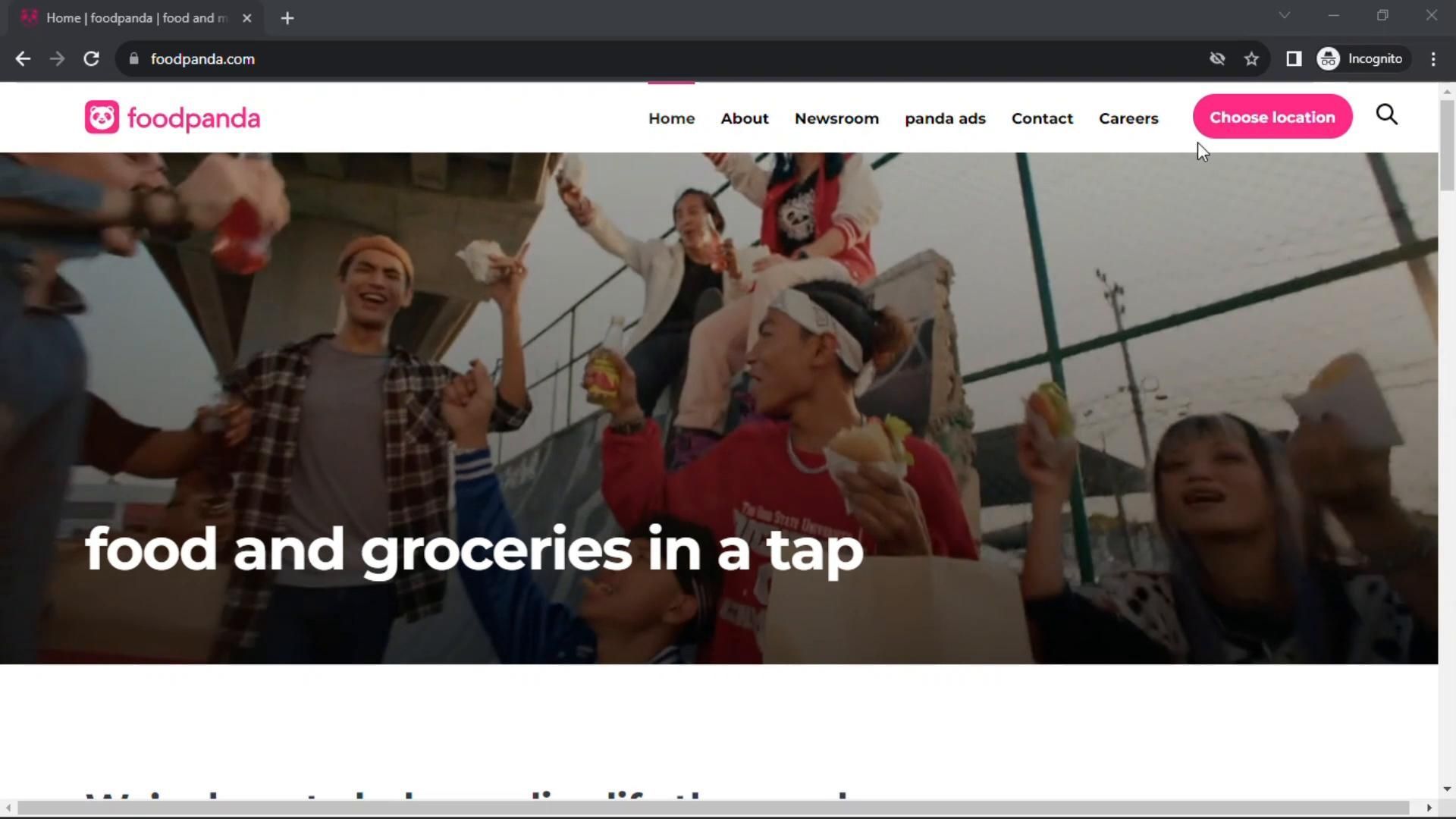Visit the Careers page
This screenshot has width=1456, height=819.
point(1128,118)
